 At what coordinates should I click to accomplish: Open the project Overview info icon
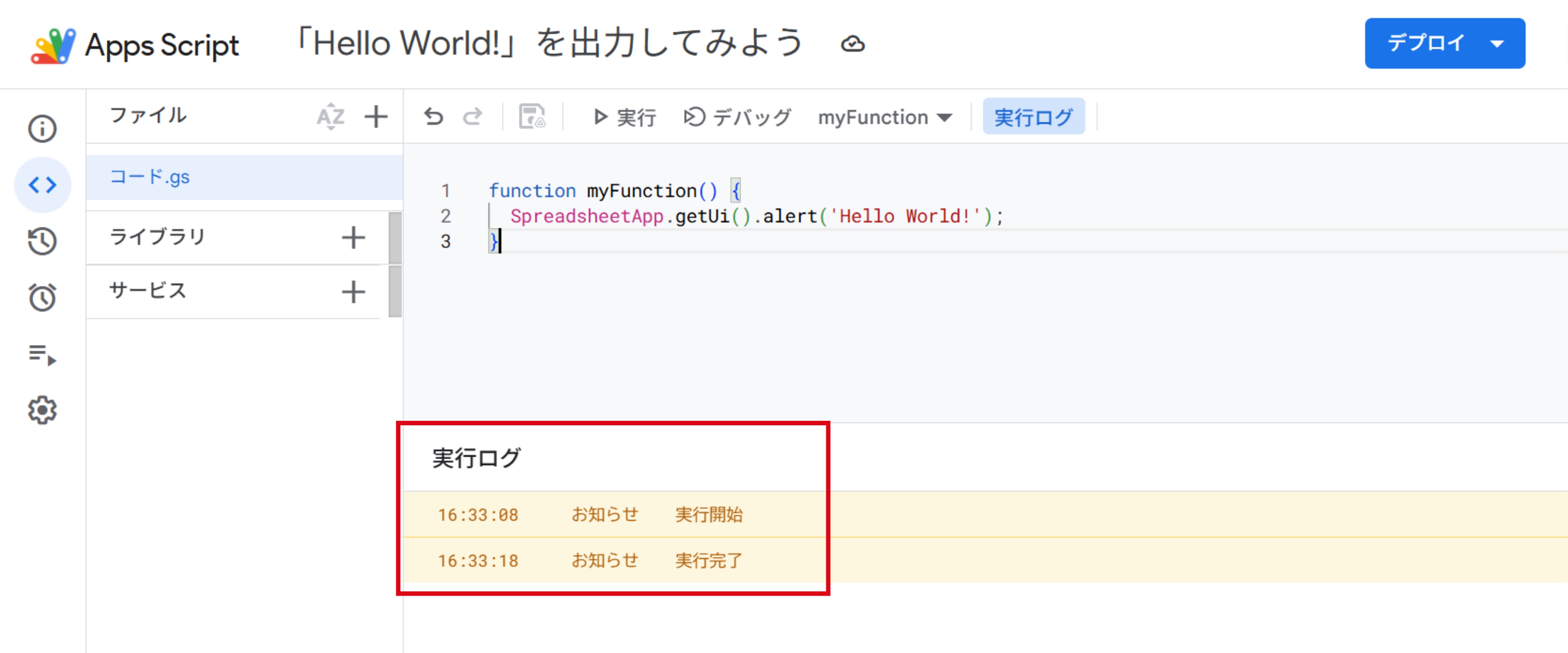coord(42,129)
